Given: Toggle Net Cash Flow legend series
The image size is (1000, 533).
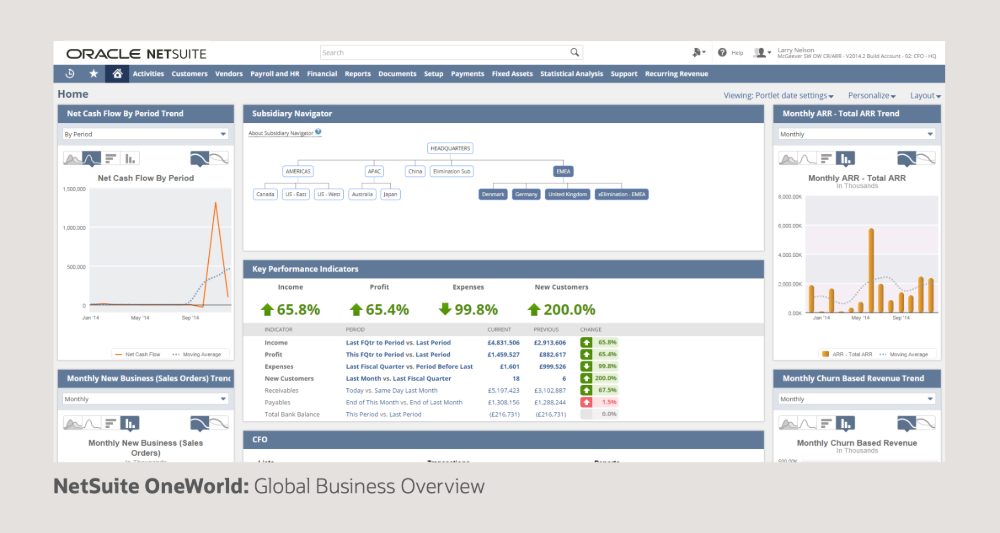Looking at the screenshot, I should (x=137, y=354).
